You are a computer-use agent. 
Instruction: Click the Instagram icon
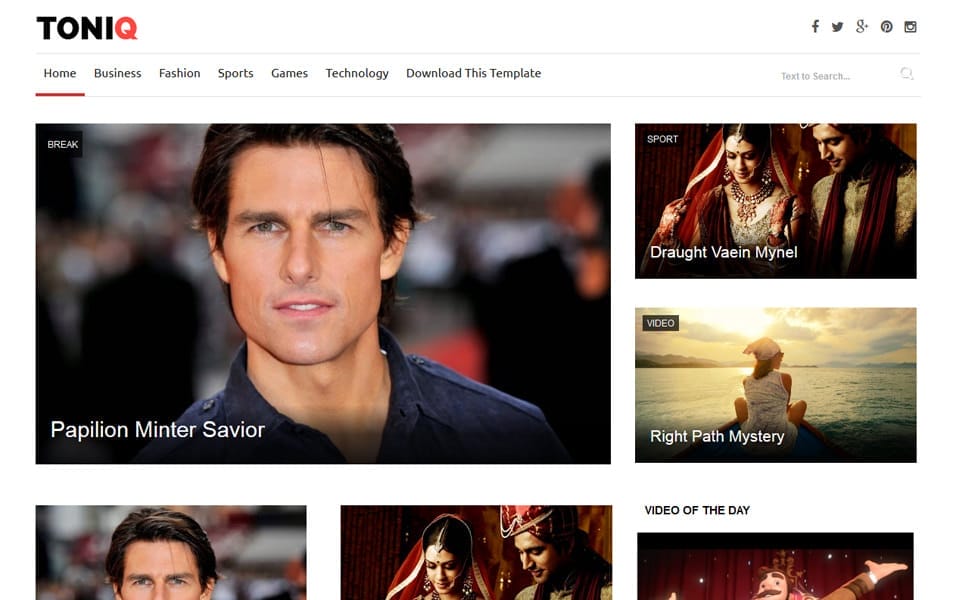910,27
